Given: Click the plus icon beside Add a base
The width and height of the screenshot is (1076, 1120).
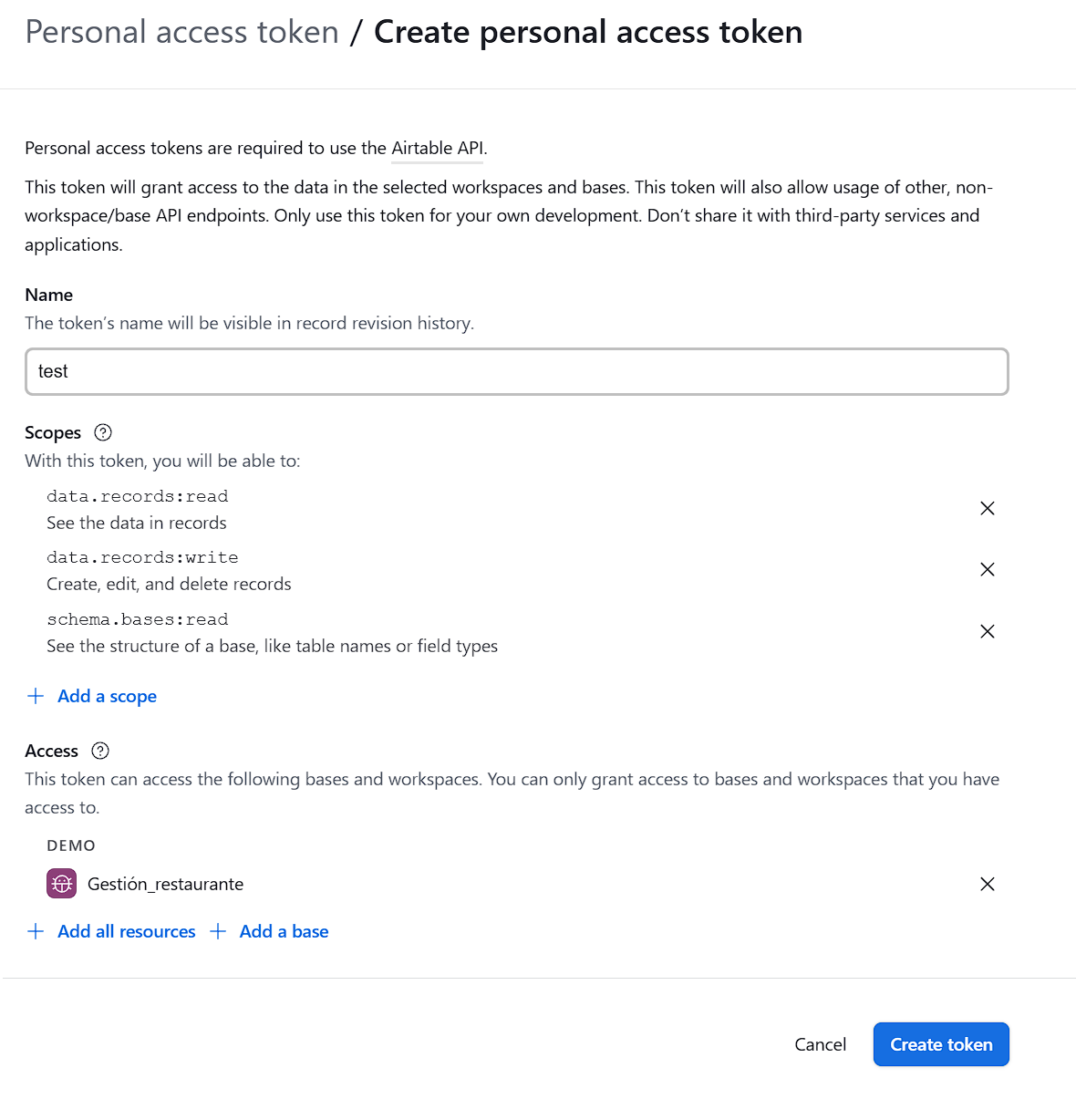Looking at the screenshot, I should (x=218, y=931).
